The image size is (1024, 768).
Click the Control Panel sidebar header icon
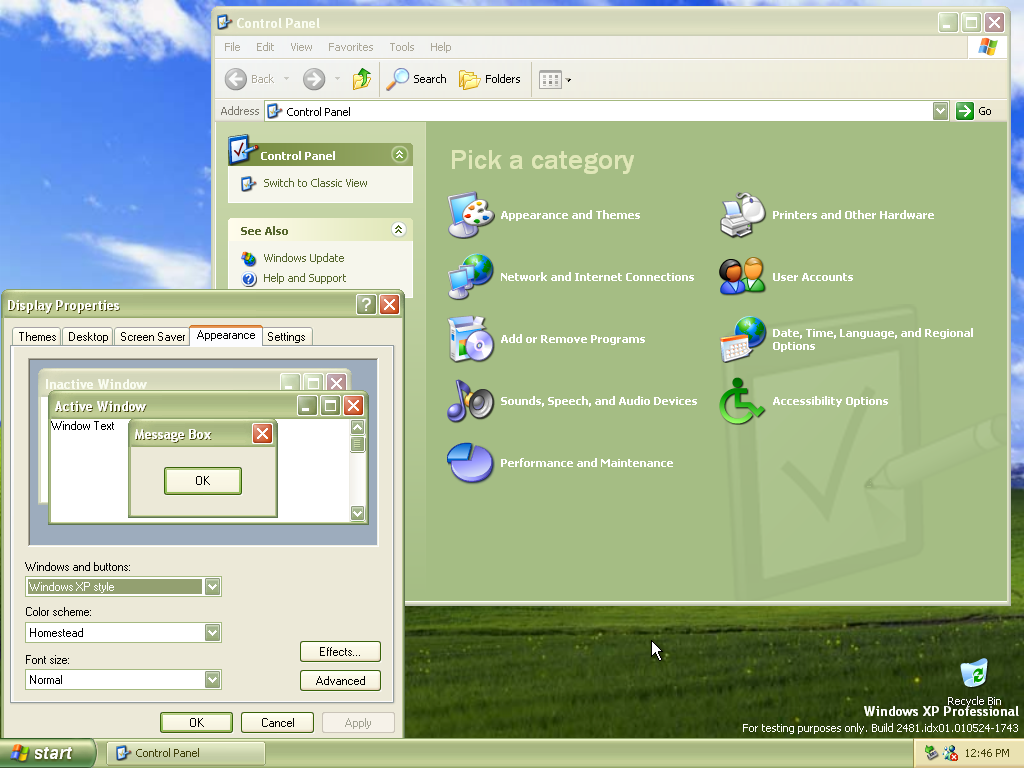240,150
